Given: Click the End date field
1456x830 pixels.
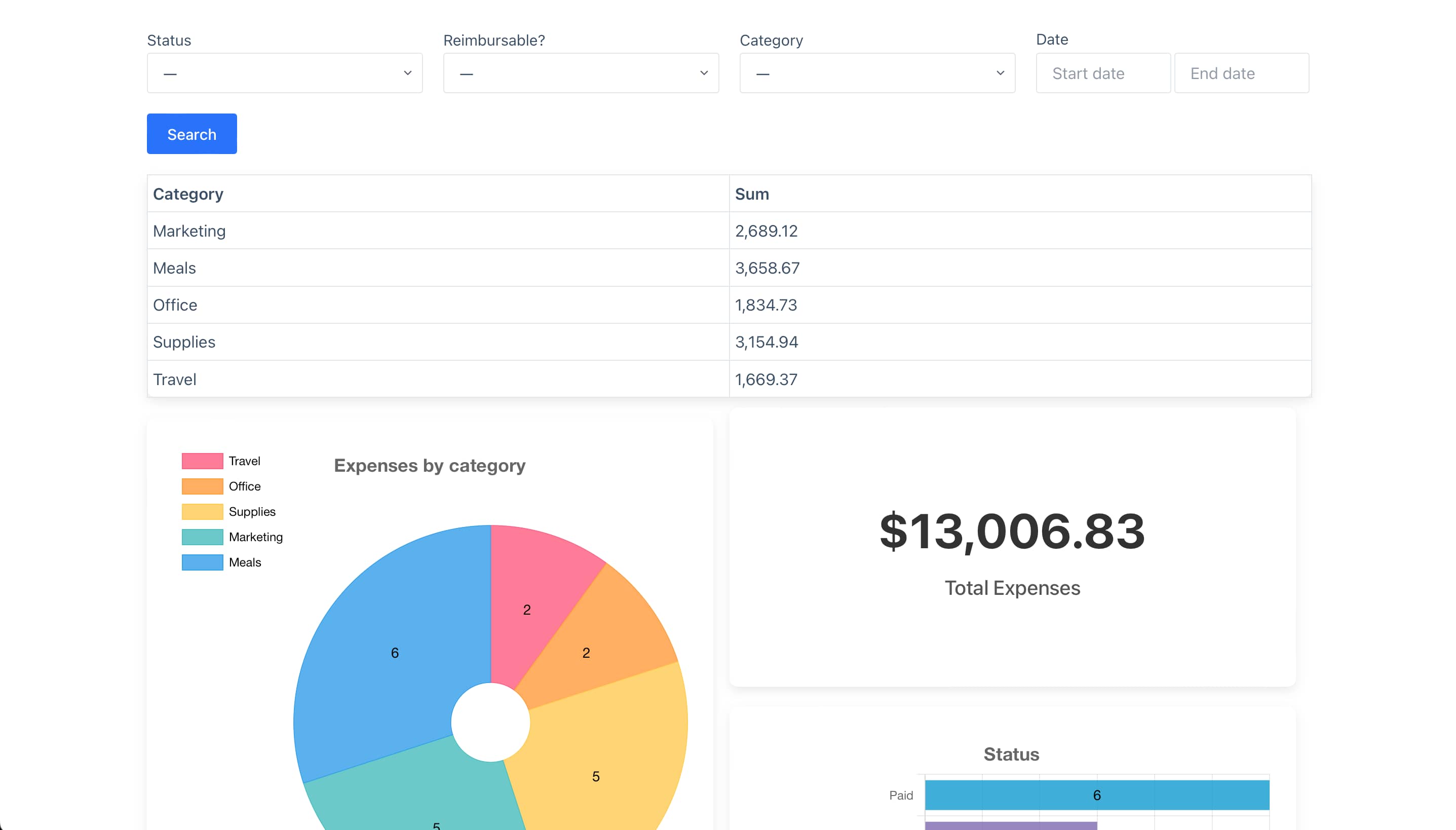Looking at the screenshot, I should 1242,73.
